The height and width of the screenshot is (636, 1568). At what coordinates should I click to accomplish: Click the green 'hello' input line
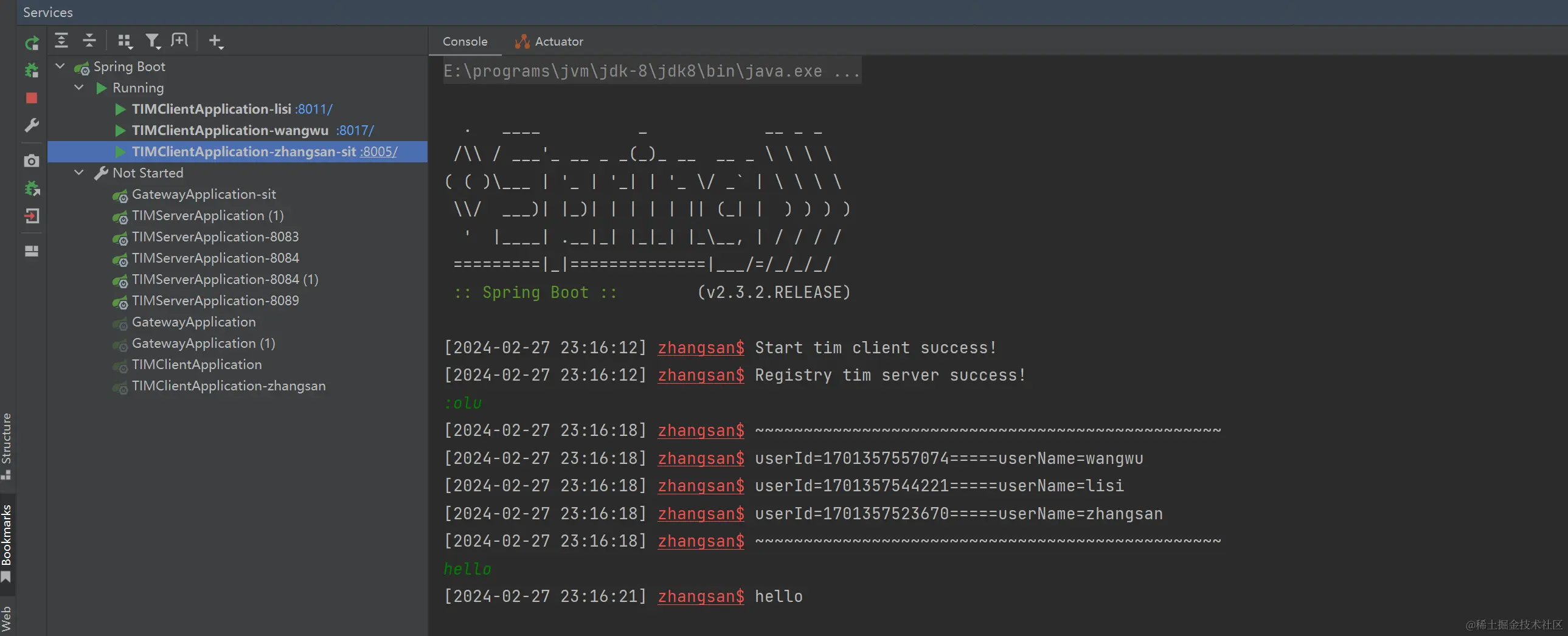tap(467, 569)
